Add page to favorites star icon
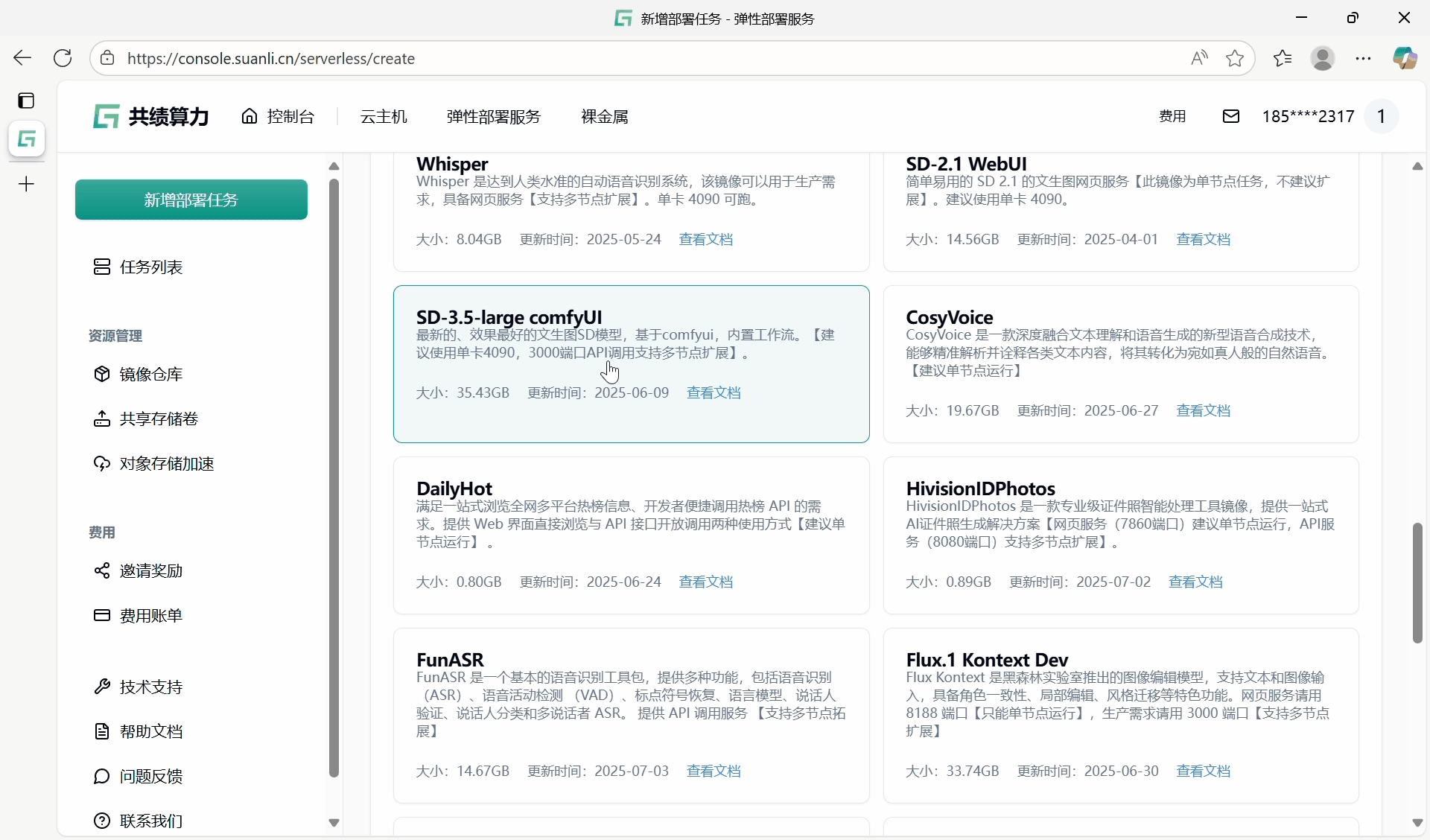 click(1235, 58)
